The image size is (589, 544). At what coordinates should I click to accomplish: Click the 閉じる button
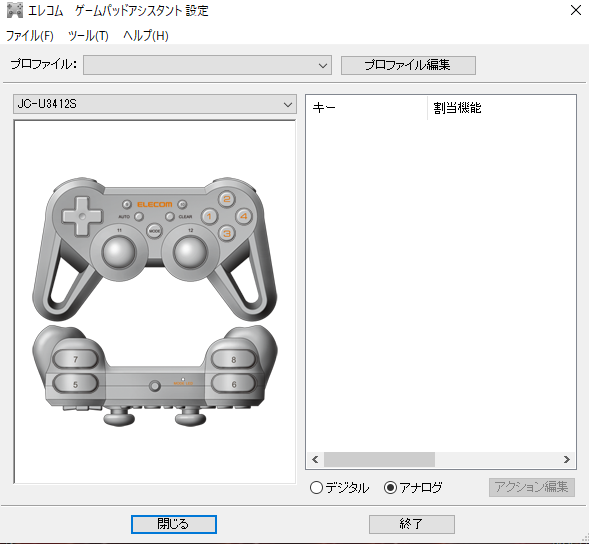pyautogui.click(x=174, y=524)
